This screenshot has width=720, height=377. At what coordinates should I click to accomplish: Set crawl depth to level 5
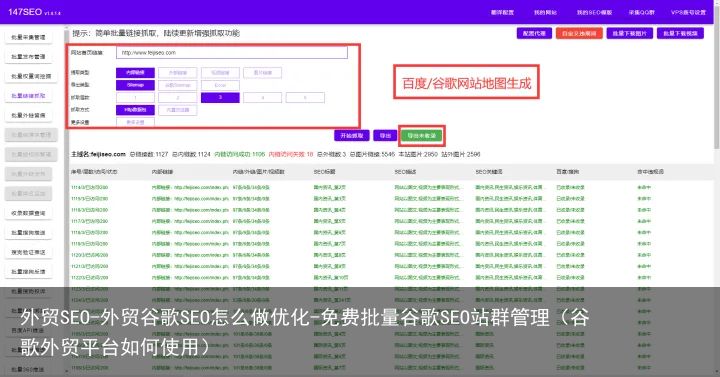pyautogui.click(x=305, y=97)
